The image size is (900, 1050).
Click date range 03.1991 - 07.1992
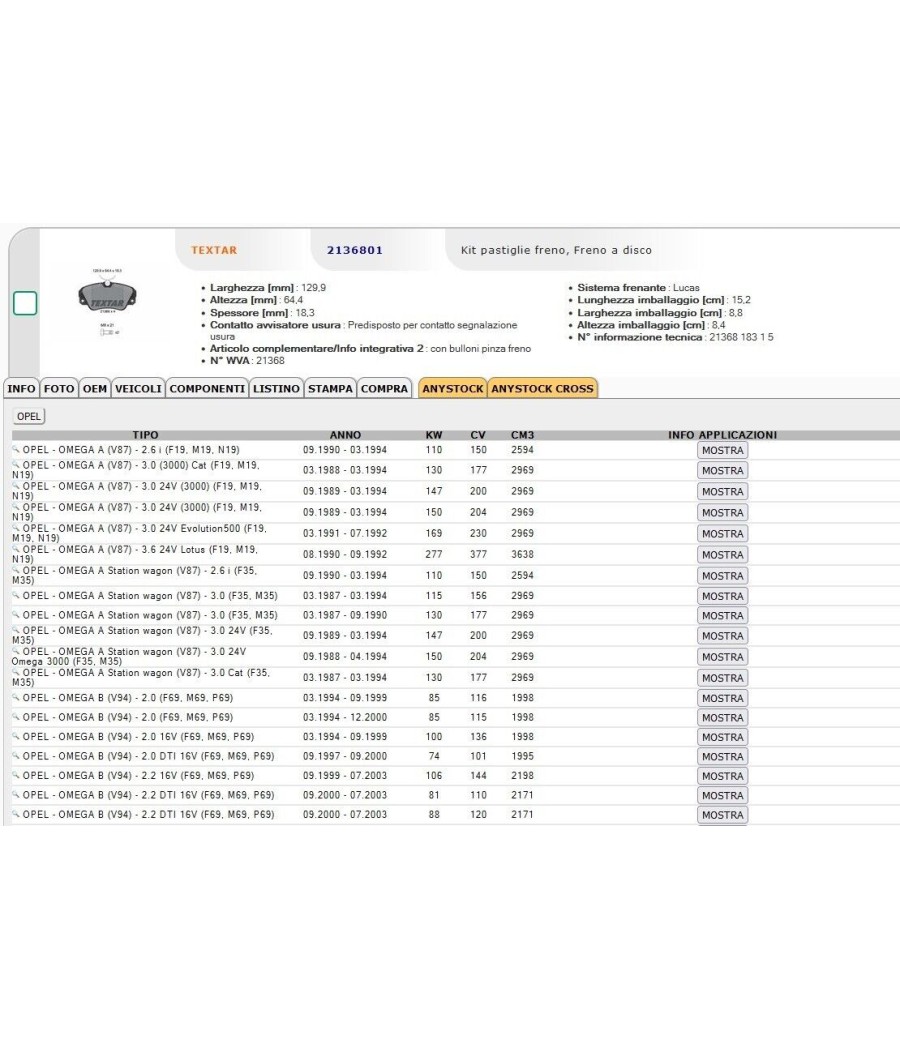click(x=345, y=534)
